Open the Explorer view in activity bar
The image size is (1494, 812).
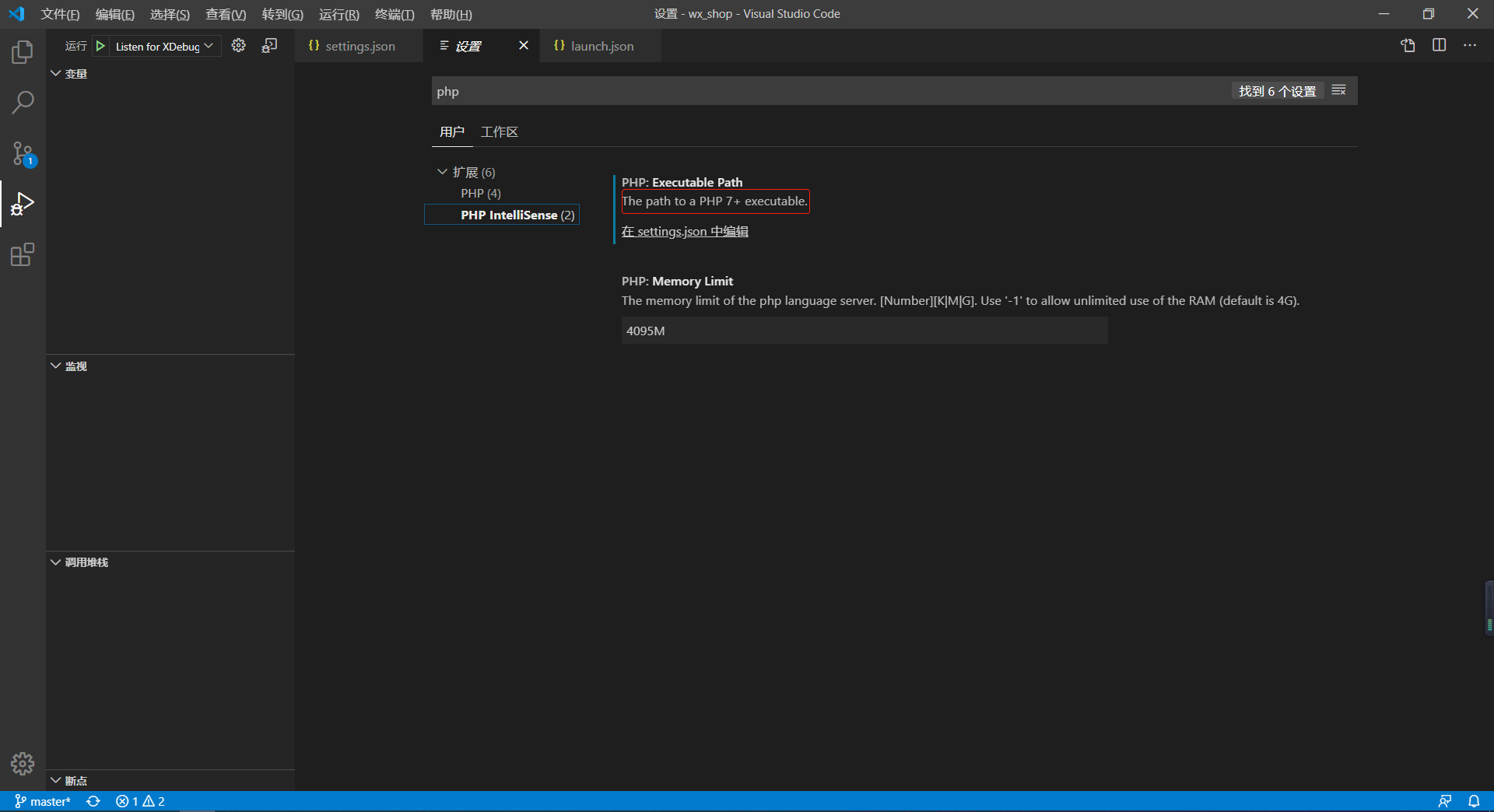(x=23, y=52)
